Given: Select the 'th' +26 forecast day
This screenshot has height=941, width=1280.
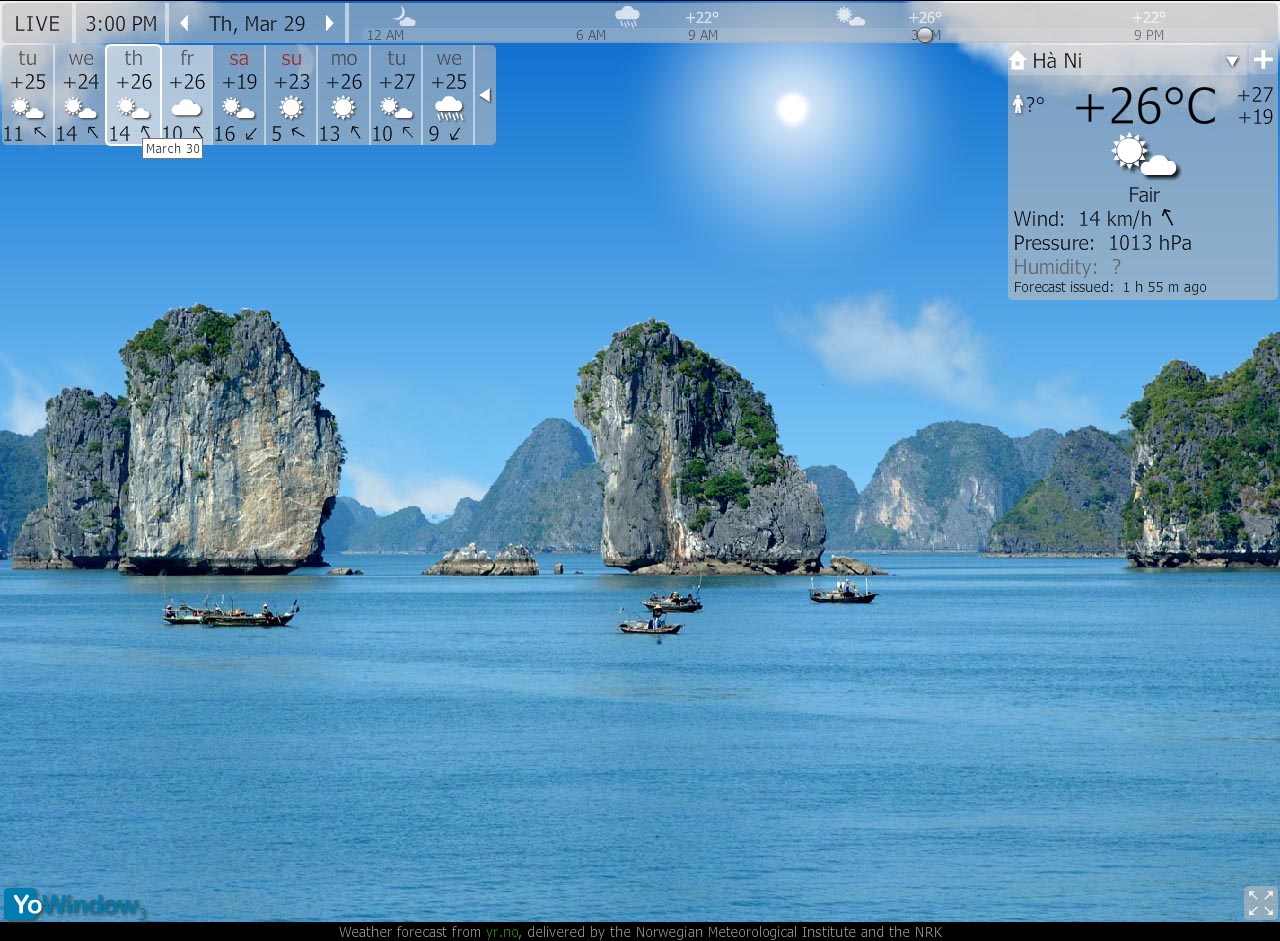Looking at the screenshot, I should pos(133,95).
